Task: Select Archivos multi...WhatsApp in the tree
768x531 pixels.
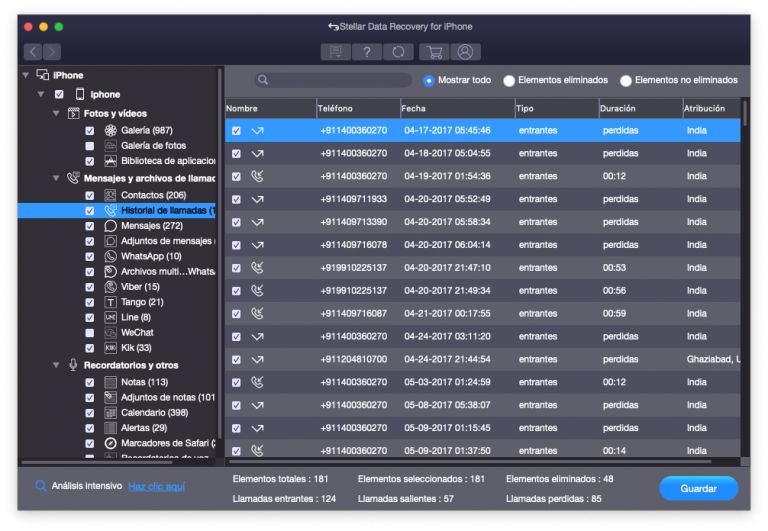Action: (x=168, y=271)
